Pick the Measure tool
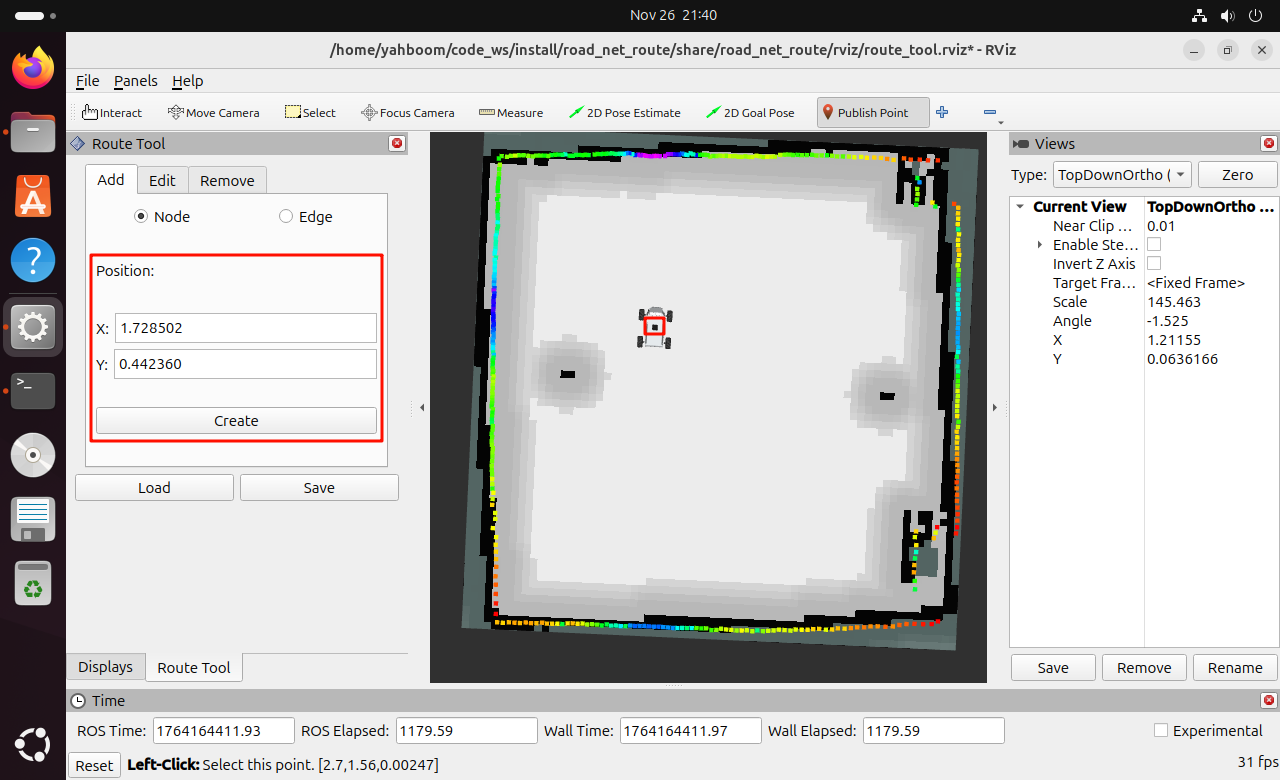This screenshot has height=780, width=1280. [x=510, y=113]
